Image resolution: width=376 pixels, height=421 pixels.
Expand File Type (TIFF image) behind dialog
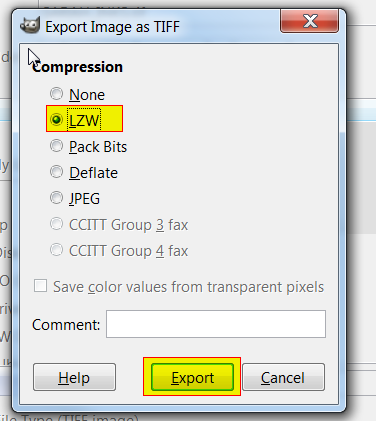click(69, 418)
